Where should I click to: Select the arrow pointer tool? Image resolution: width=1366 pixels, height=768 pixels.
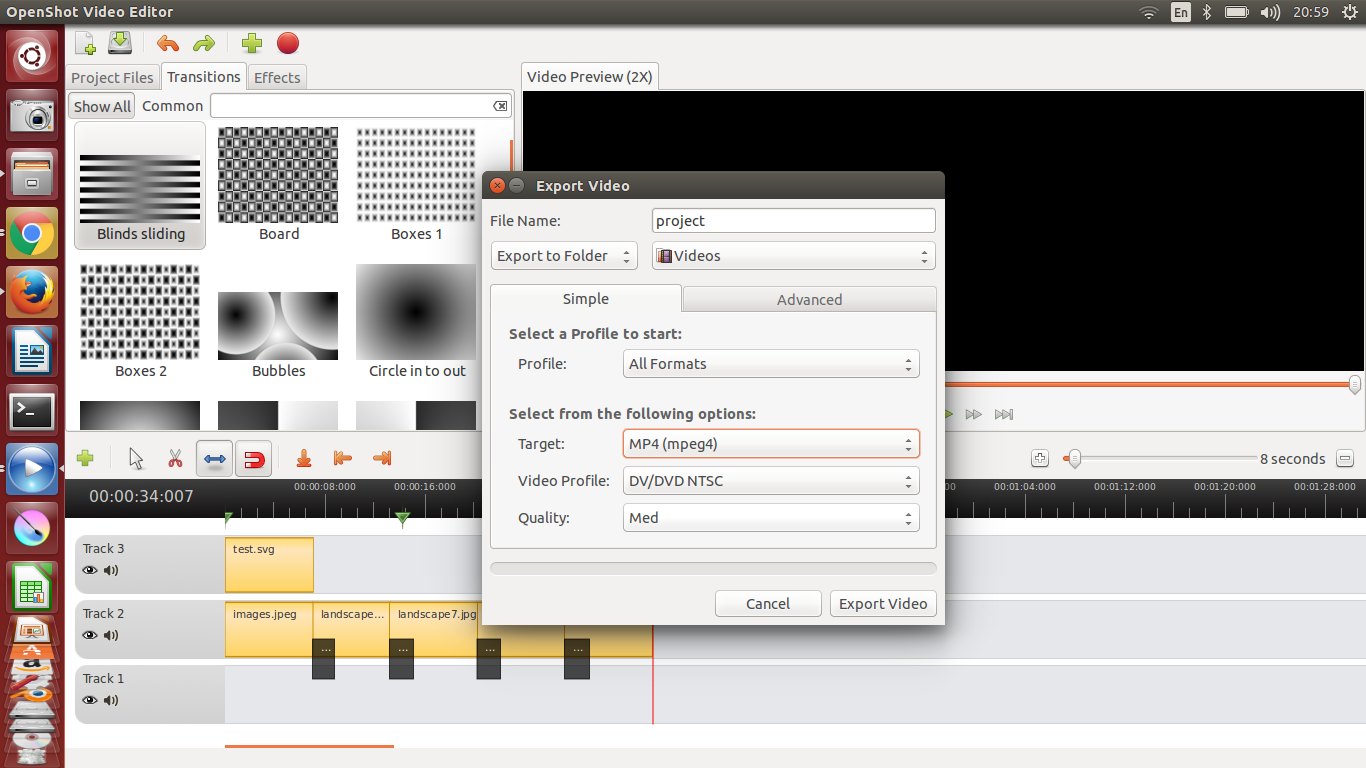(136, 458)
